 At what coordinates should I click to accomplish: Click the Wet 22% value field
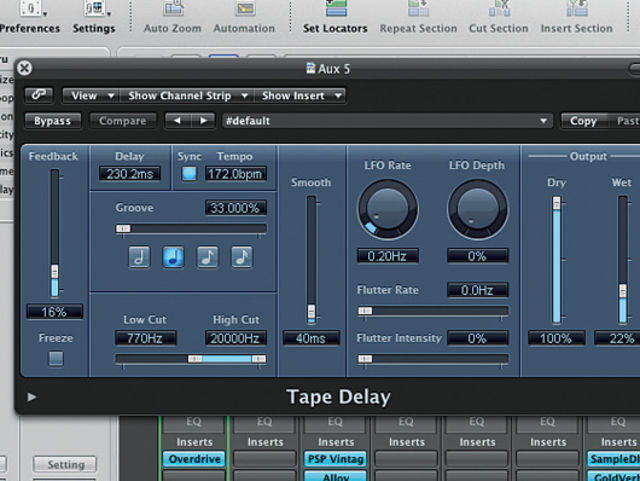tap(618, 338)
